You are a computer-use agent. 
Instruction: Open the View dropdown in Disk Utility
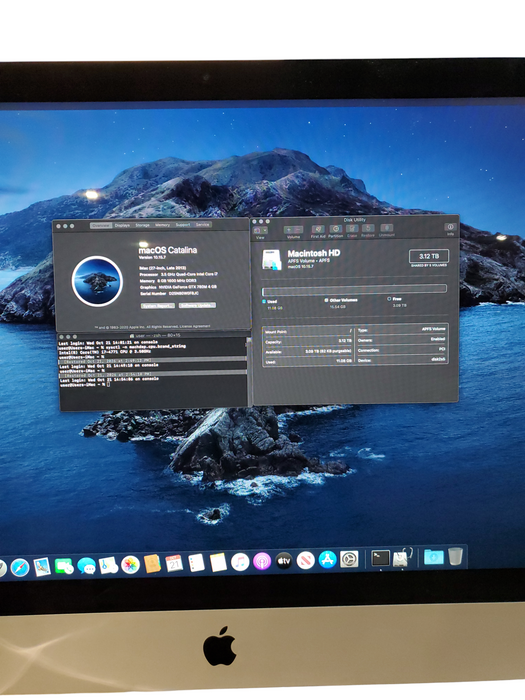pos(260,233)
